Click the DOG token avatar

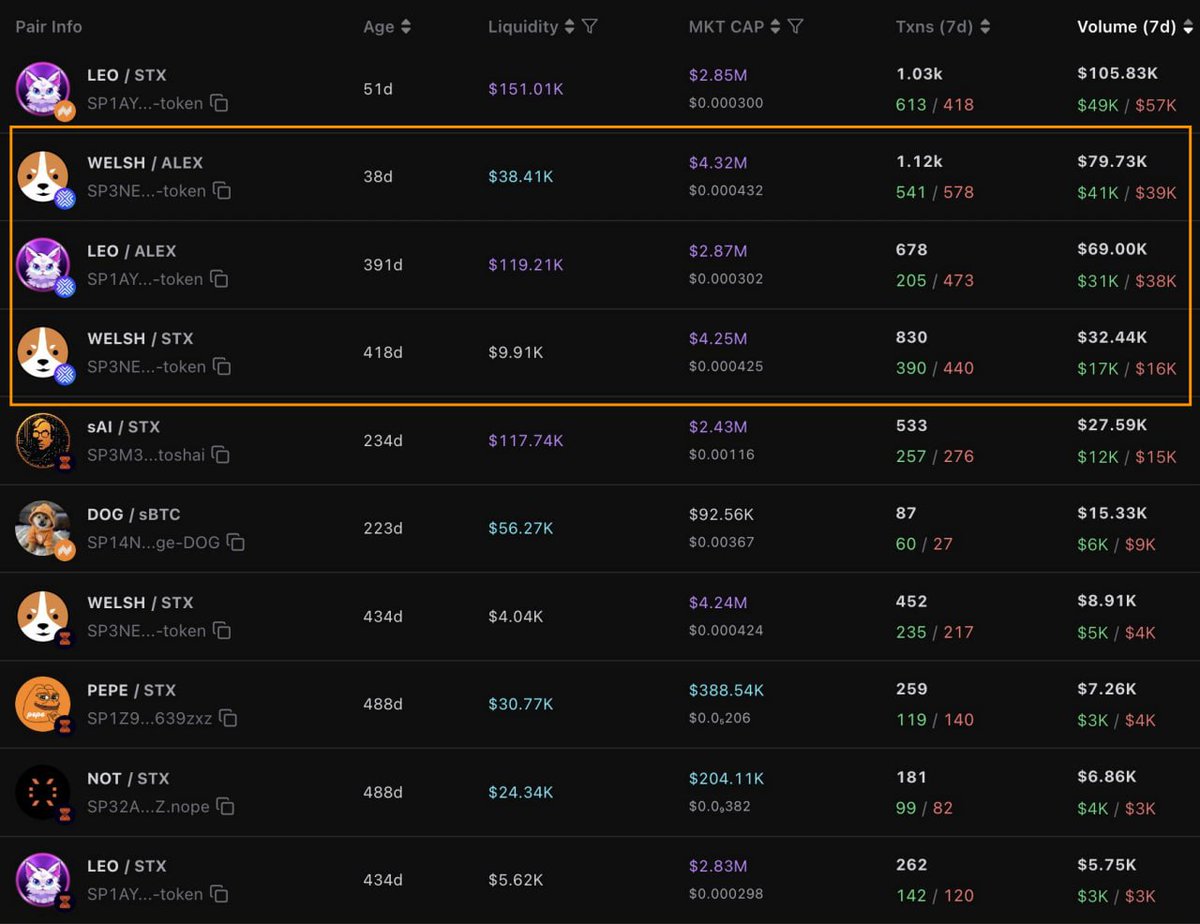click(x=43, y=529)
